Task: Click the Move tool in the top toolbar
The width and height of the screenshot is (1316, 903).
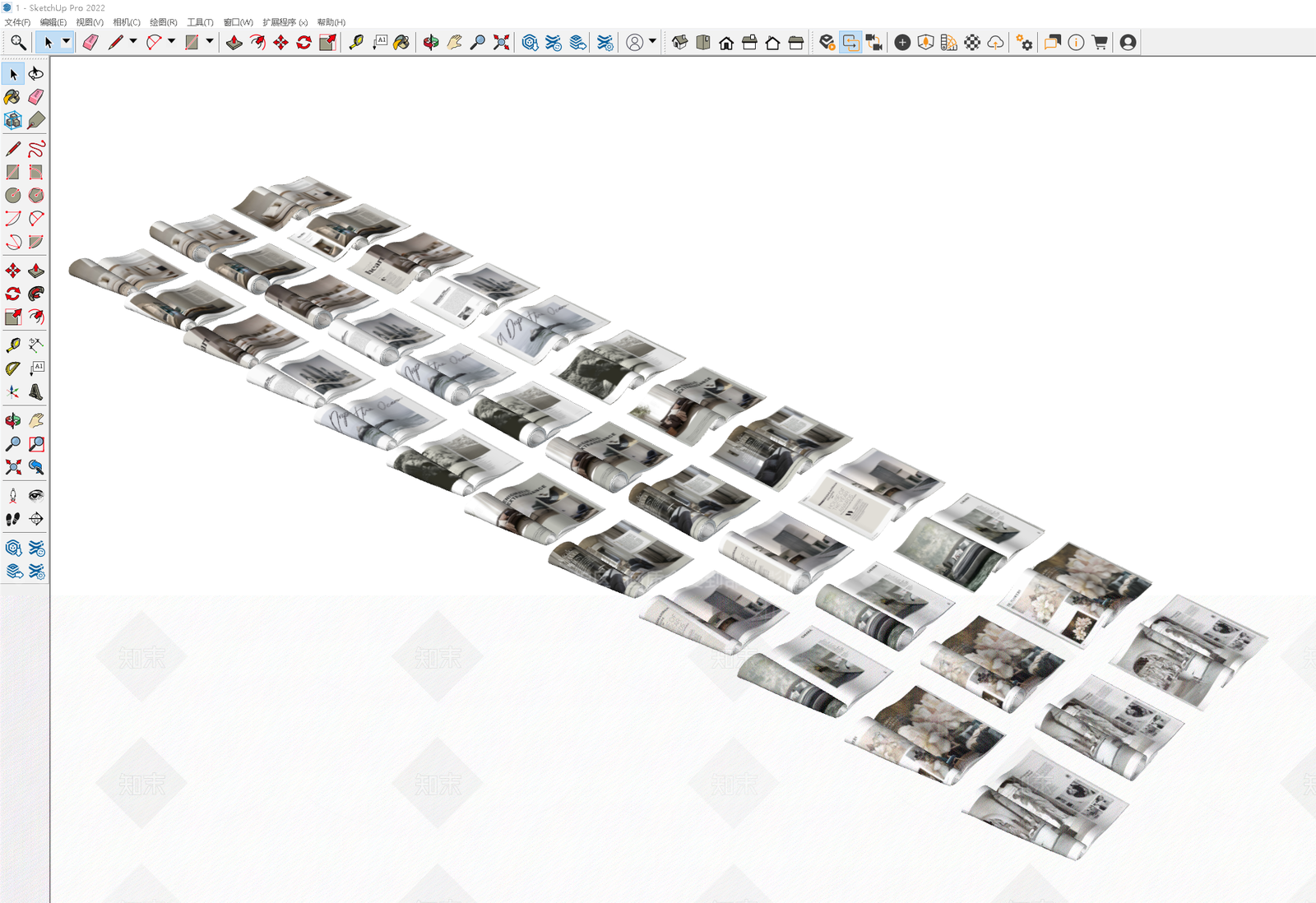Action: click(x=280, y=43)
